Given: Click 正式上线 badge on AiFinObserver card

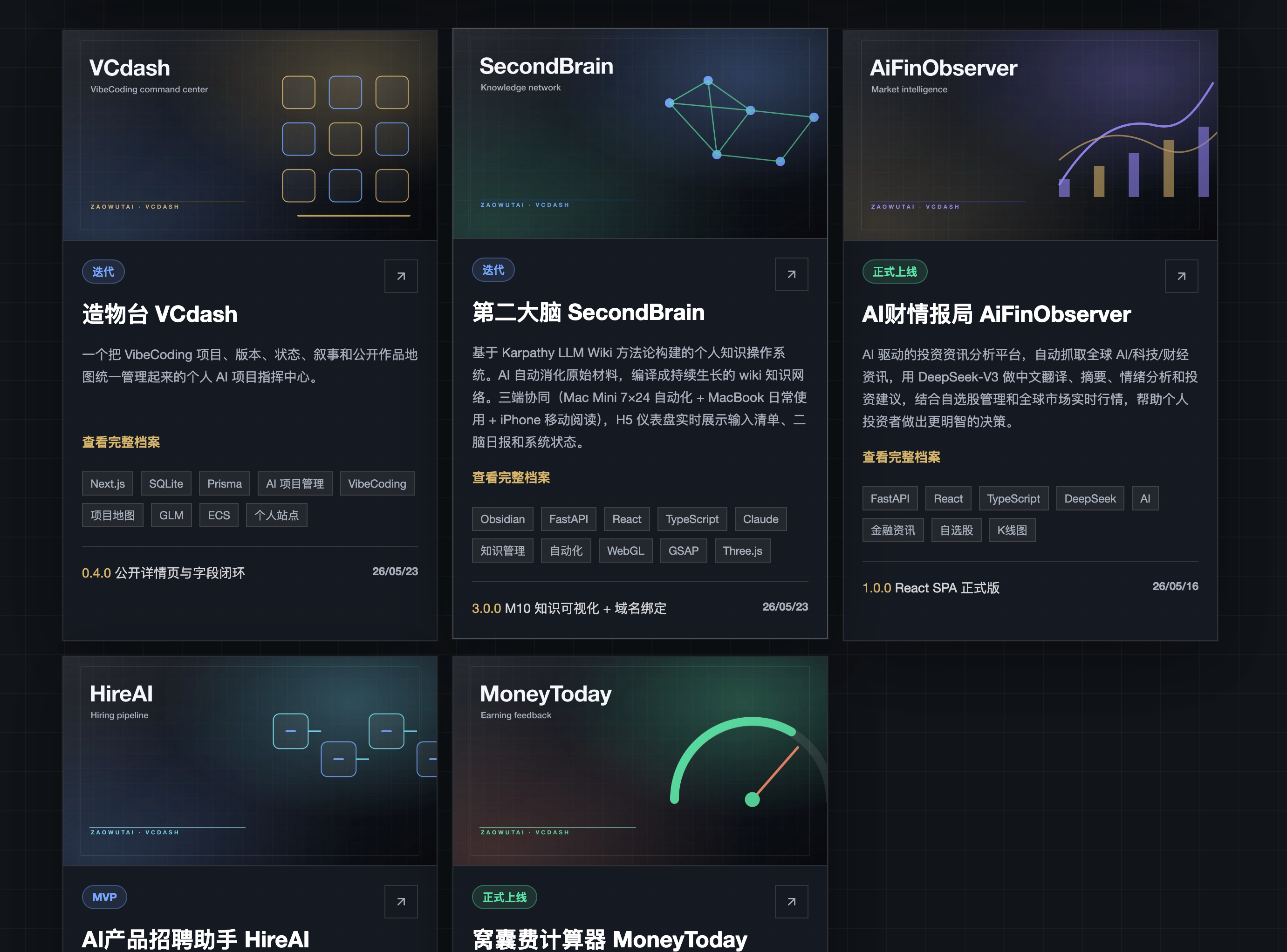Looking at the screenshot, I should pos(895,272).
